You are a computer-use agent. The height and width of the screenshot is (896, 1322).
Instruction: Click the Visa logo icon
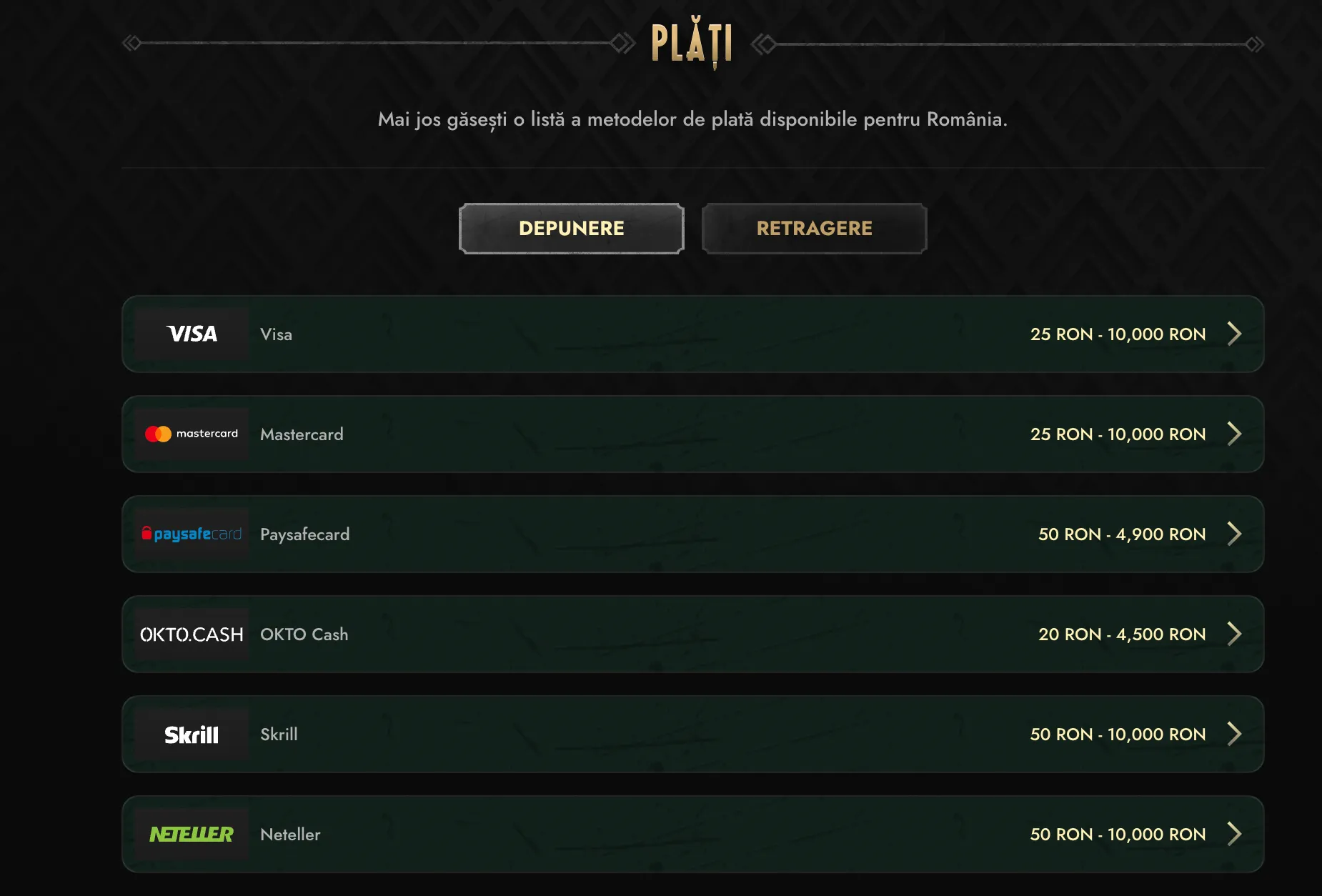[x=192, y=334]
